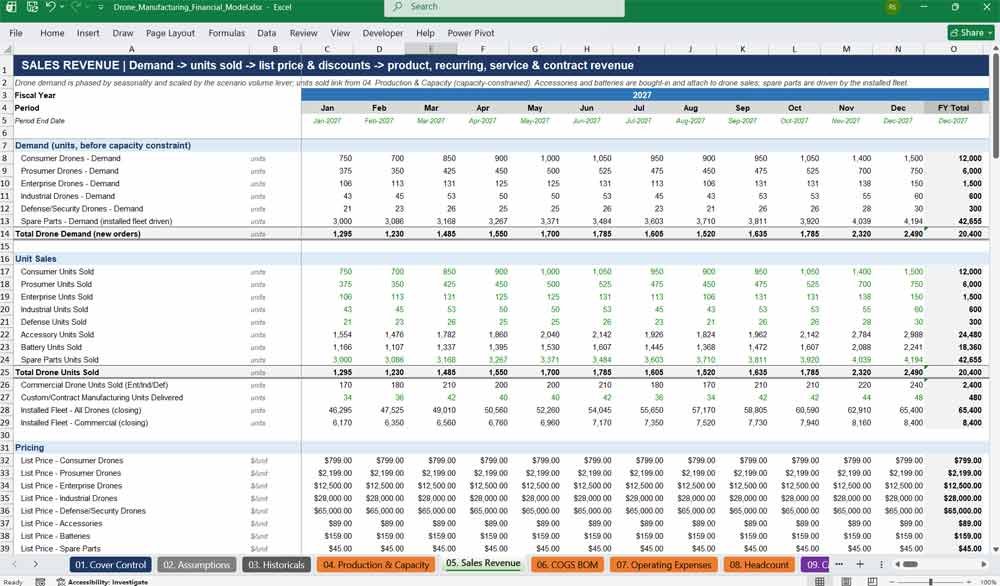This screenshot has height=586, width=1000.
Task: Open 08. Headcount sheet tab
Action: pos(759,565)
